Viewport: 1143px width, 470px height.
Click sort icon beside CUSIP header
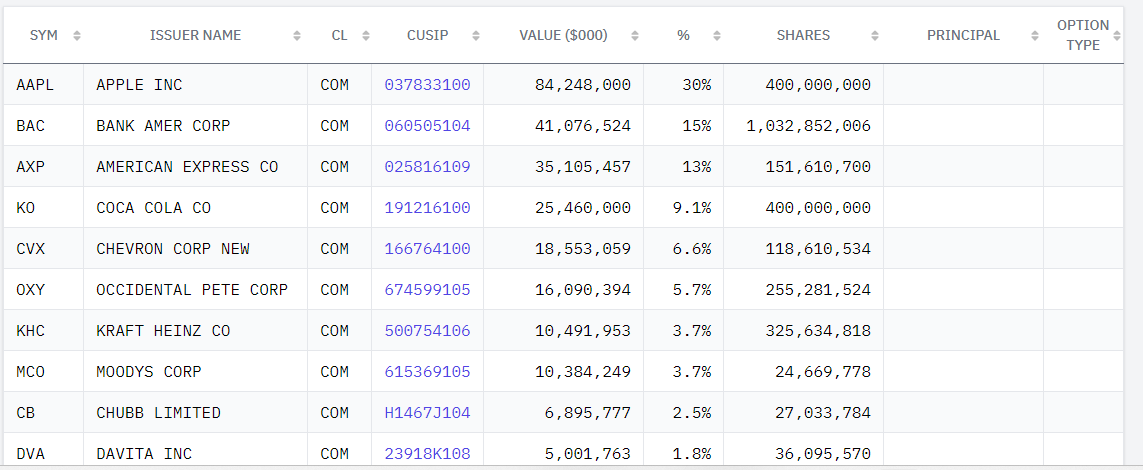476,36
